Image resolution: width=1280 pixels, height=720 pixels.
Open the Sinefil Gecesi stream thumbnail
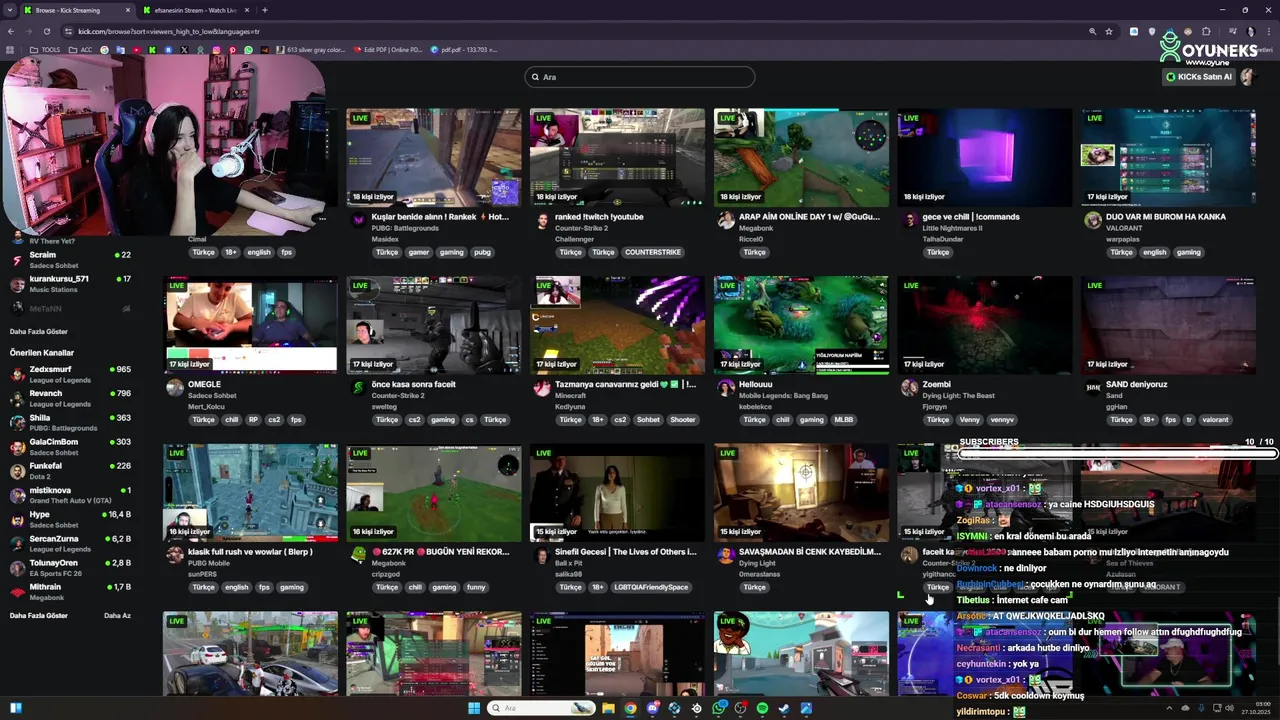[617, 492]
